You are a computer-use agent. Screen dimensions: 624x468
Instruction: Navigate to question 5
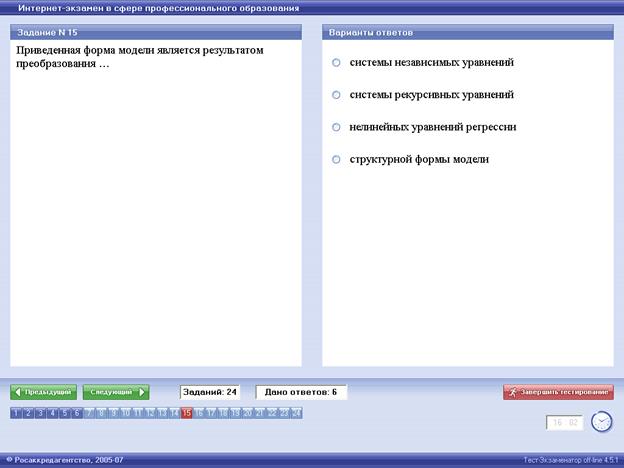pyautogui.click(x=65, y=413)
